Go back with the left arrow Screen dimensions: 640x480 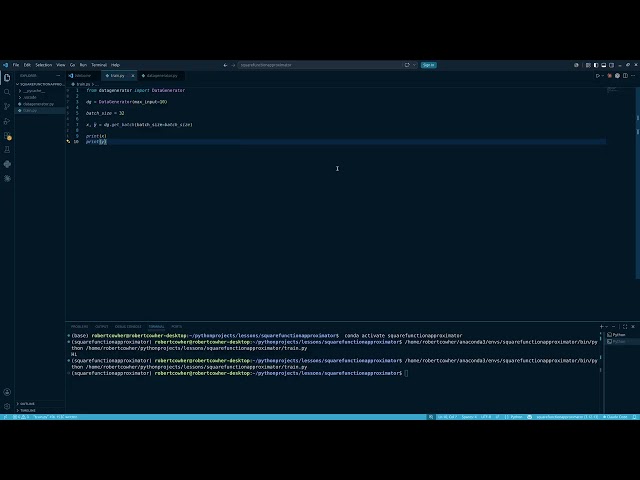click(x=225, y=65)
